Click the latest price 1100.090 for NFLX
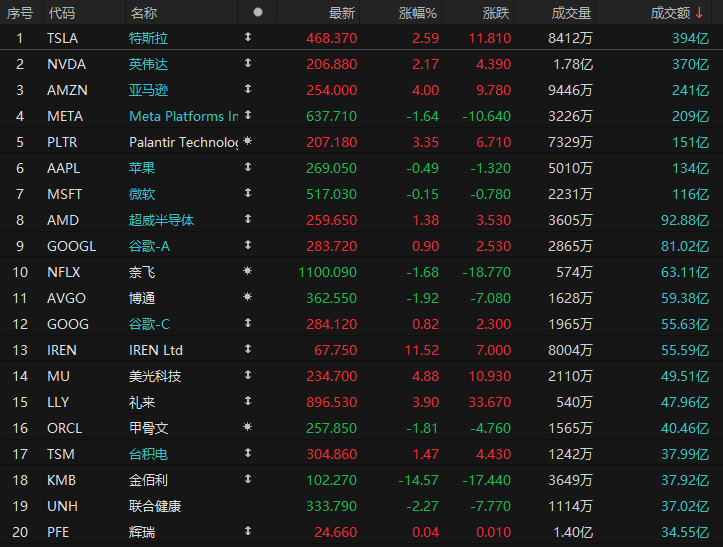The width and height of the screenshot is (723, 547). (x=327, y=272)
